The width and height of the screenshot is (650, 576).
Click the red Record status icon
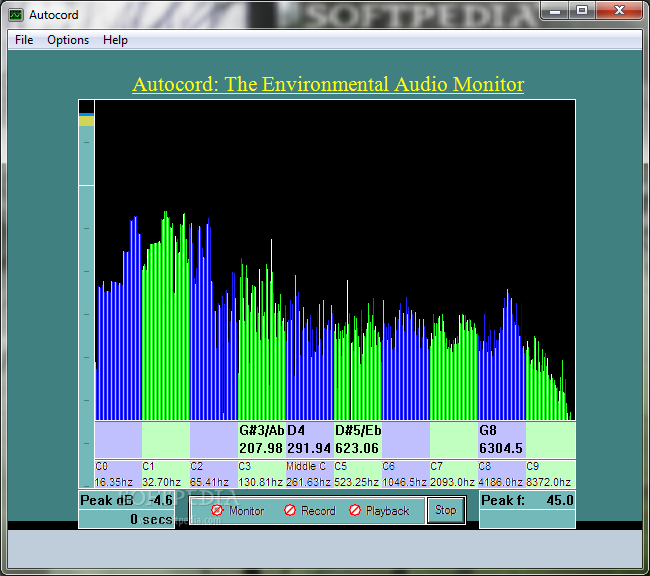(x=290, y=510)
